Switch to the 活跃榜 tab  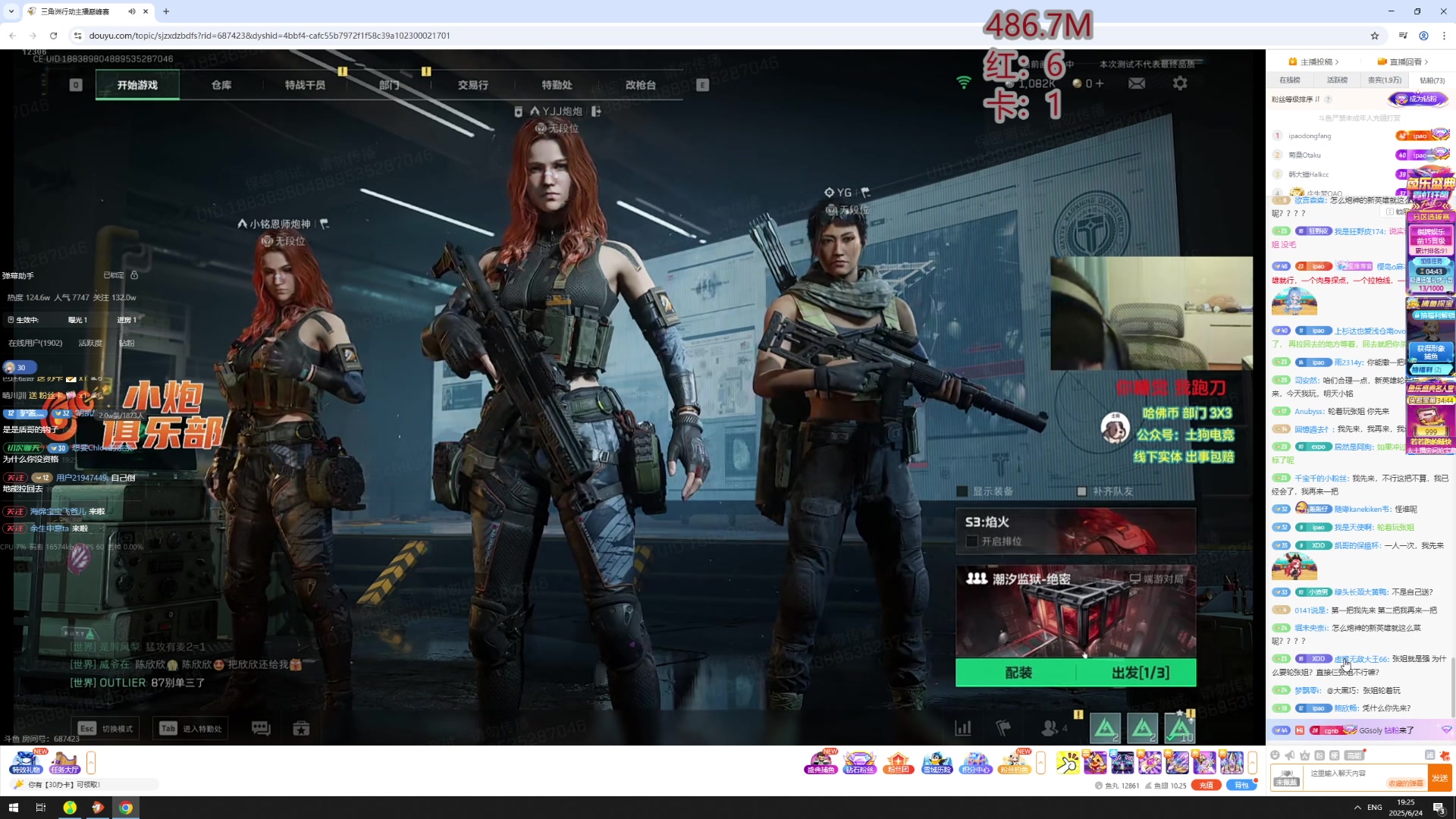[1338, 80]
